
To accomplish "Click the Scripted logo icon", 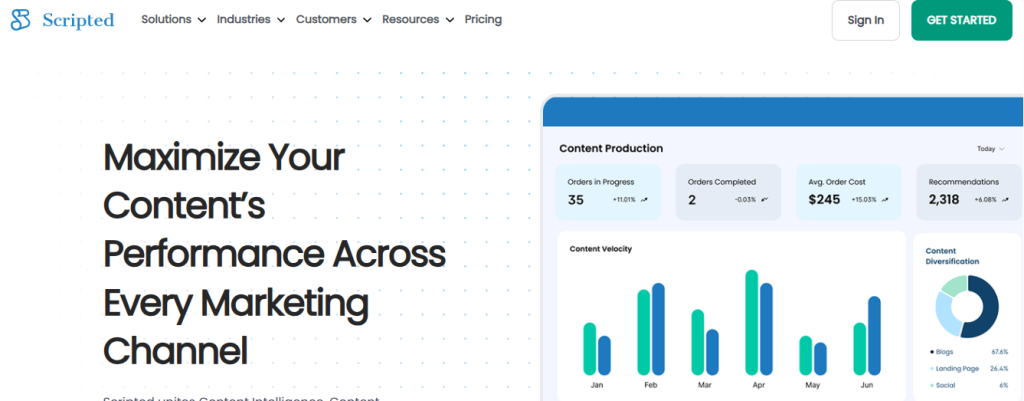I will click(x=20, y=20).
